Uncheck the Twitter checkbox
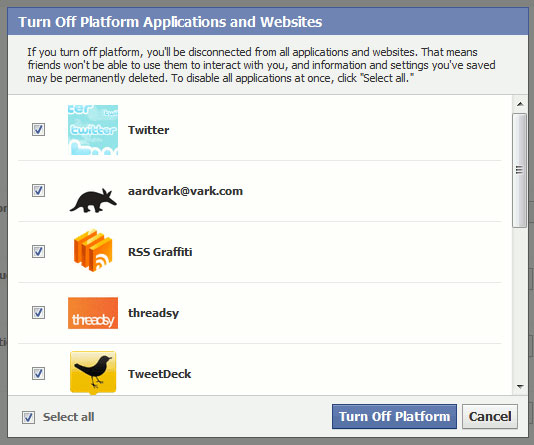The width and height of the screenshot is (534, 445). click(38, 129)
